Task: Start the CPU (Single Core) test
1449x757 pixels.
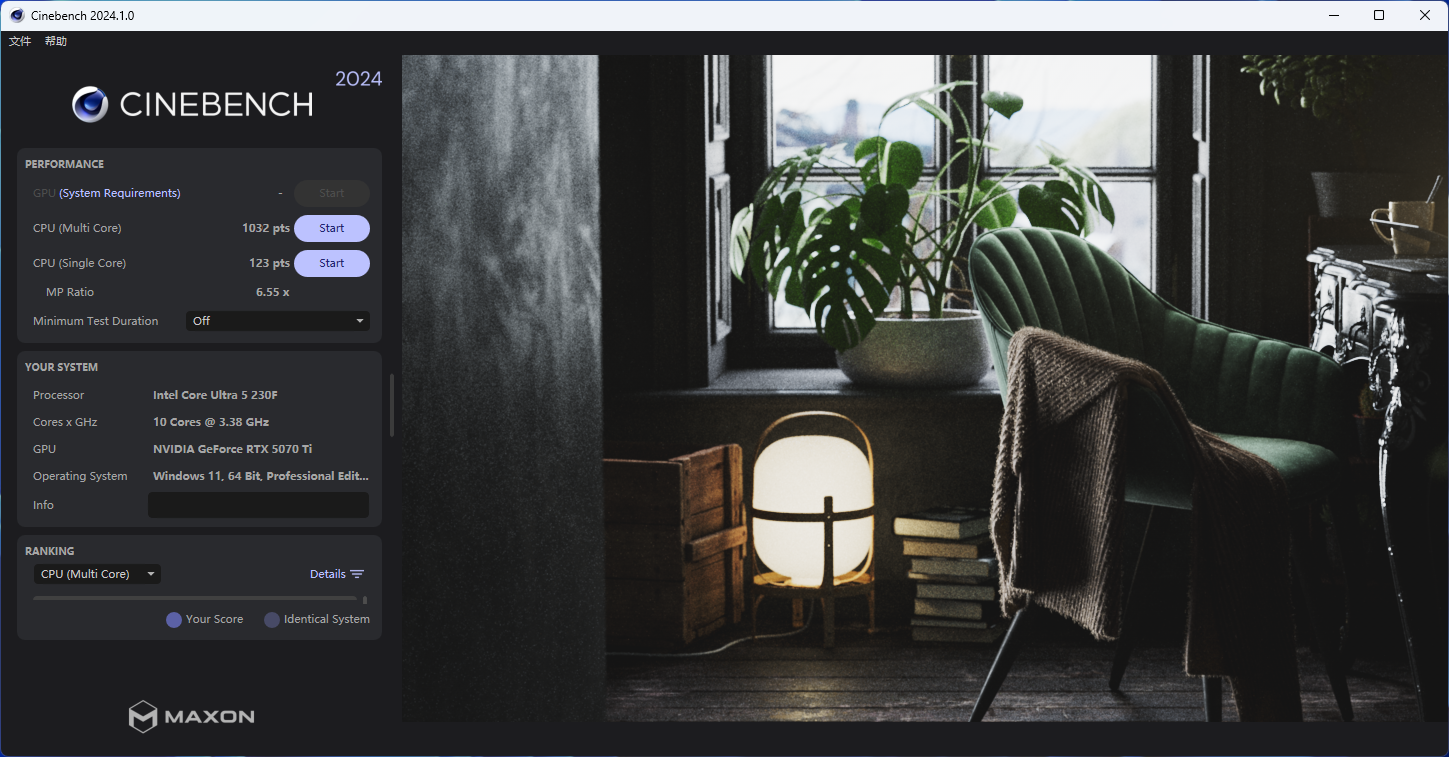Action: coord(332,263)
